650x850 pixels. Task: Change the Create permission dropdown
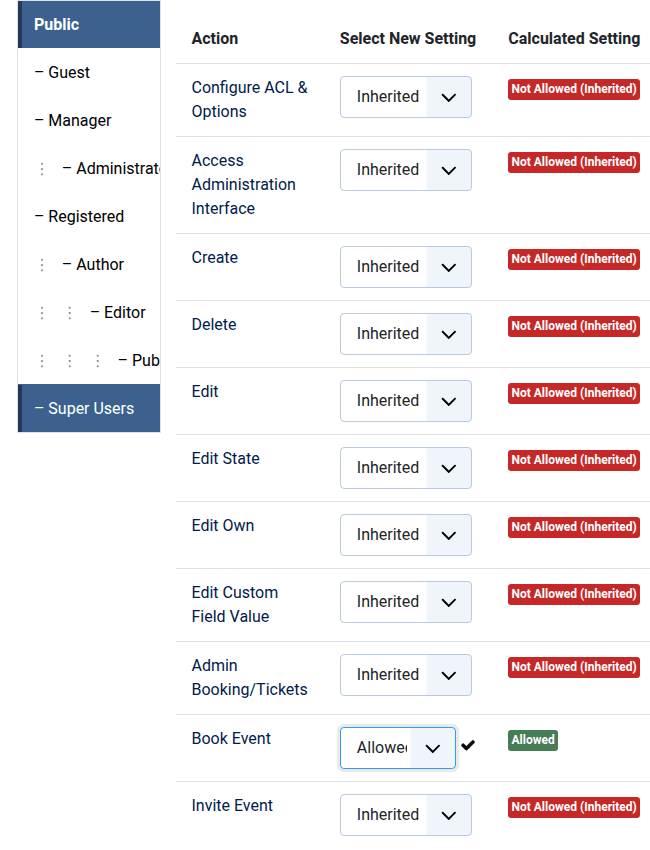405,267
